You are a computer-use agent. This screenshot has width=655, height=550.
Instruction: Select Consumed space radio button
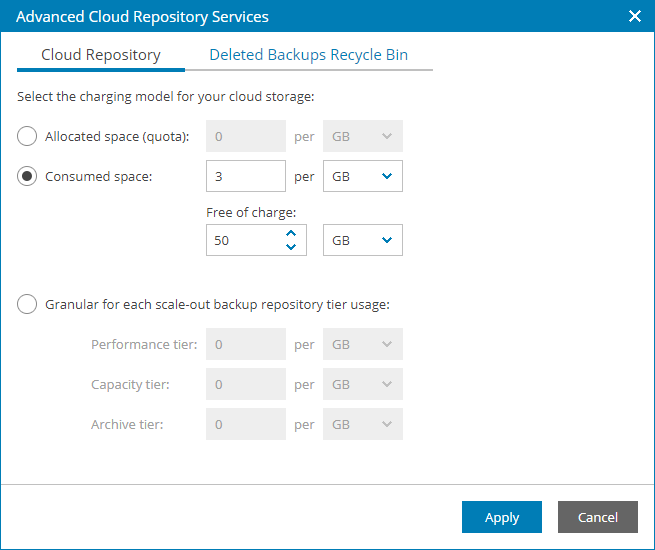(28, 176)
